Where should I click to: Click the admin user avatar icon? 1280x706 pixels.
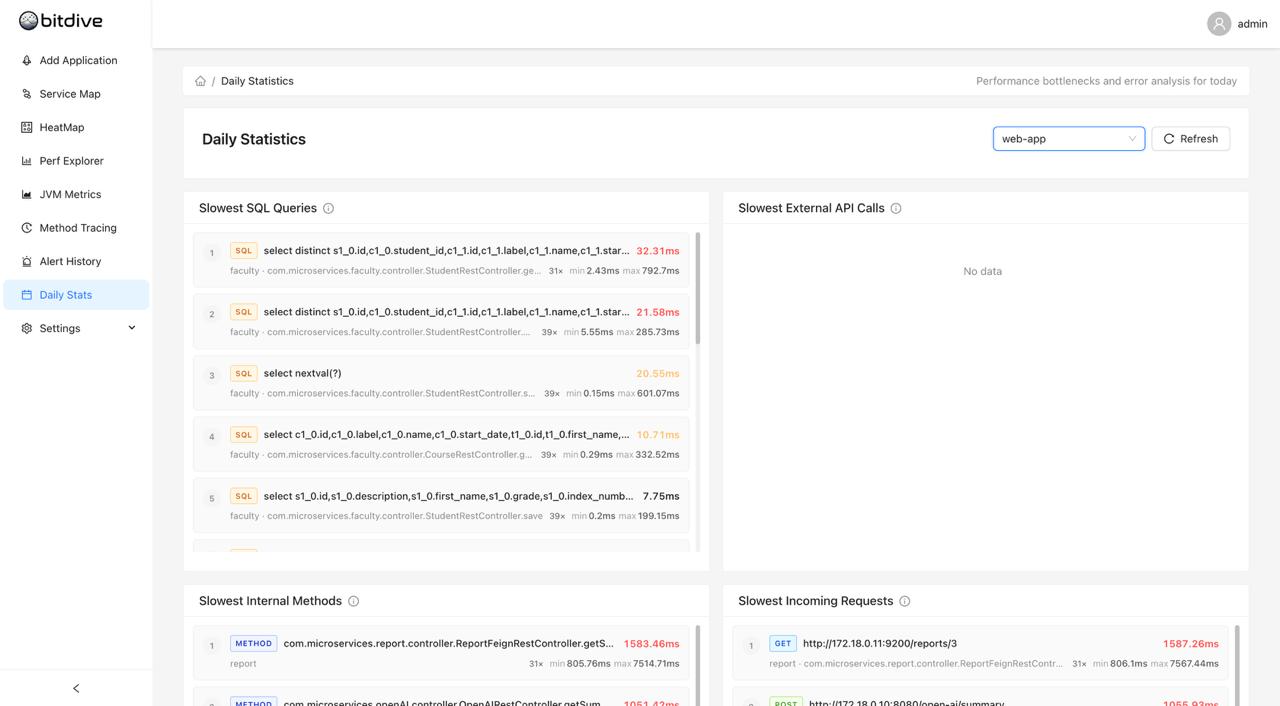point(1218,24)
